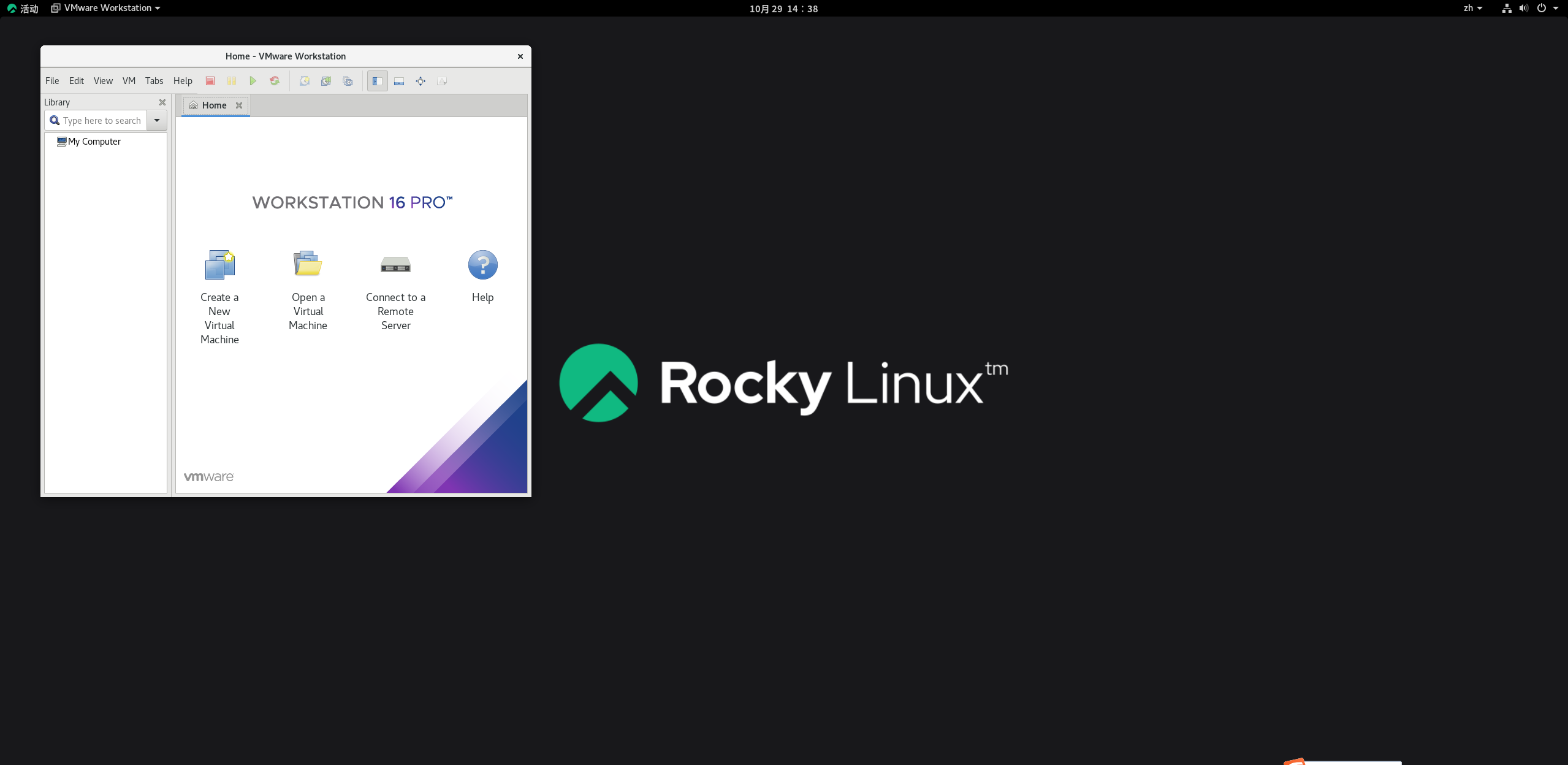Select the red Power Off icon
The width and height of the screenshot is (1568, 765).
pyautogui.click(x=210, y=80)
